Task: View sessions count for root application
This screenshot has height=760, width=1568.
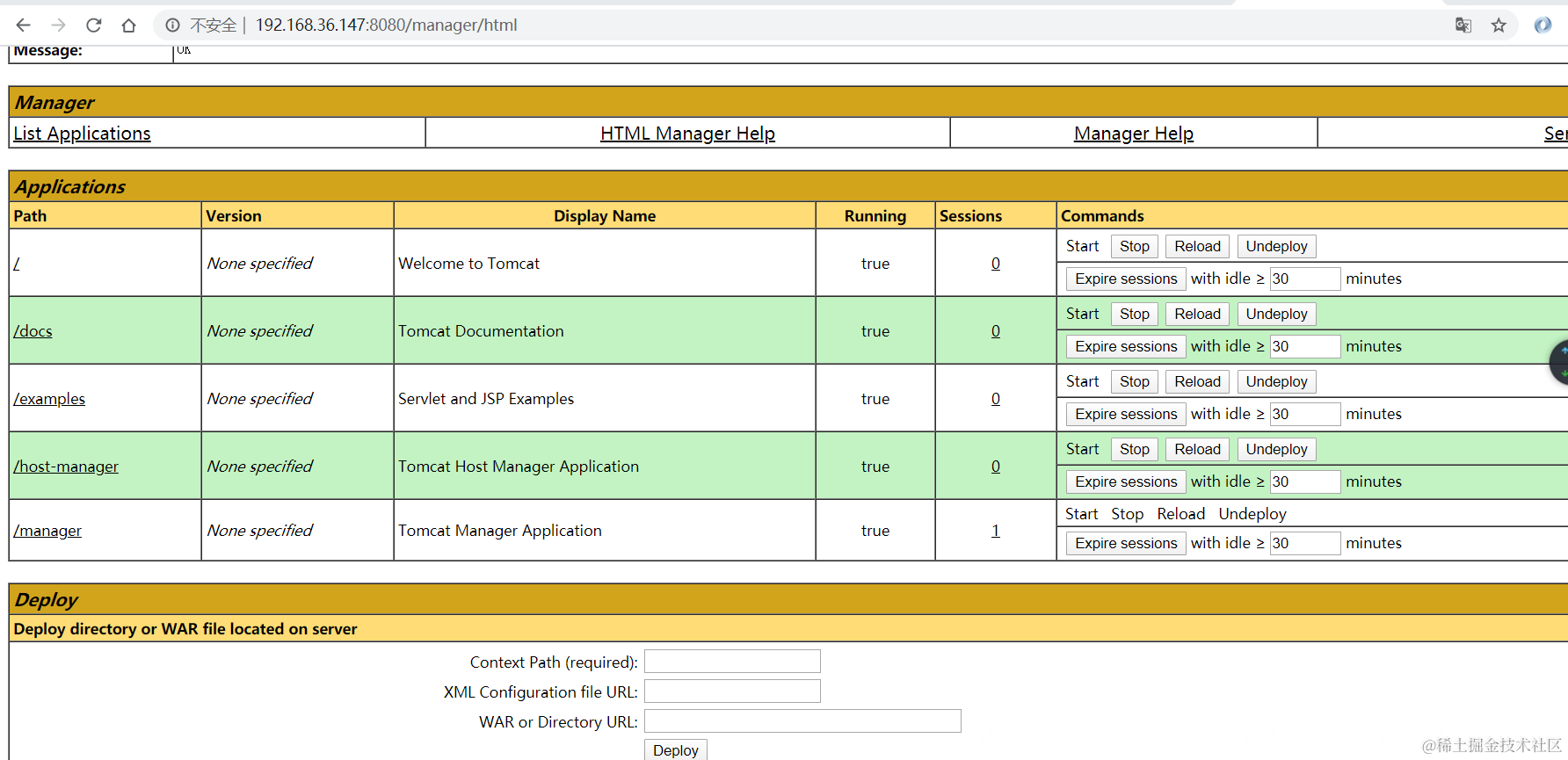Action: tap(996, 263)
